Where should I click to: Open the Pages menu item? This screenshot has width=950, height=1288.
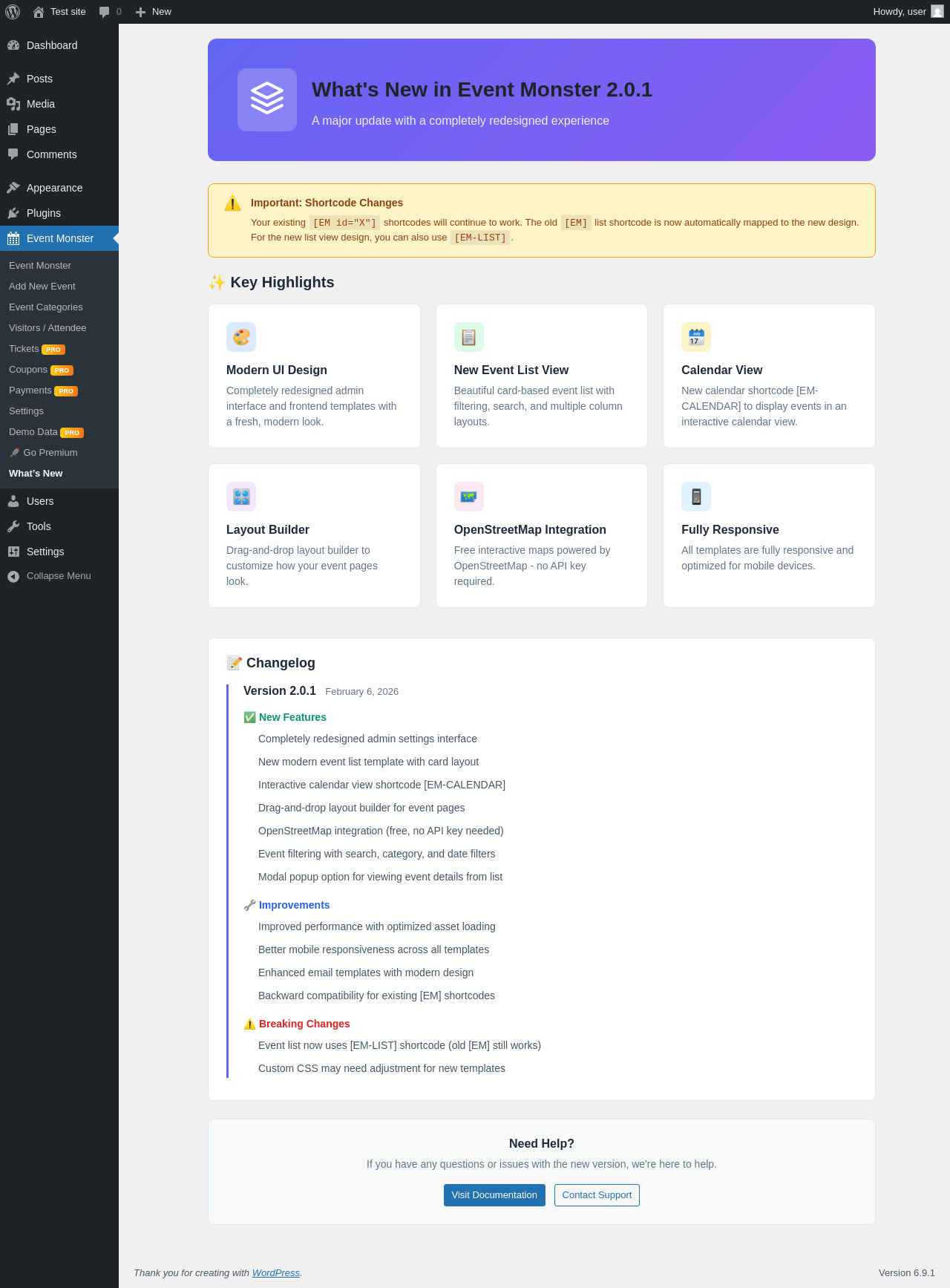click(x=59, y=129)
